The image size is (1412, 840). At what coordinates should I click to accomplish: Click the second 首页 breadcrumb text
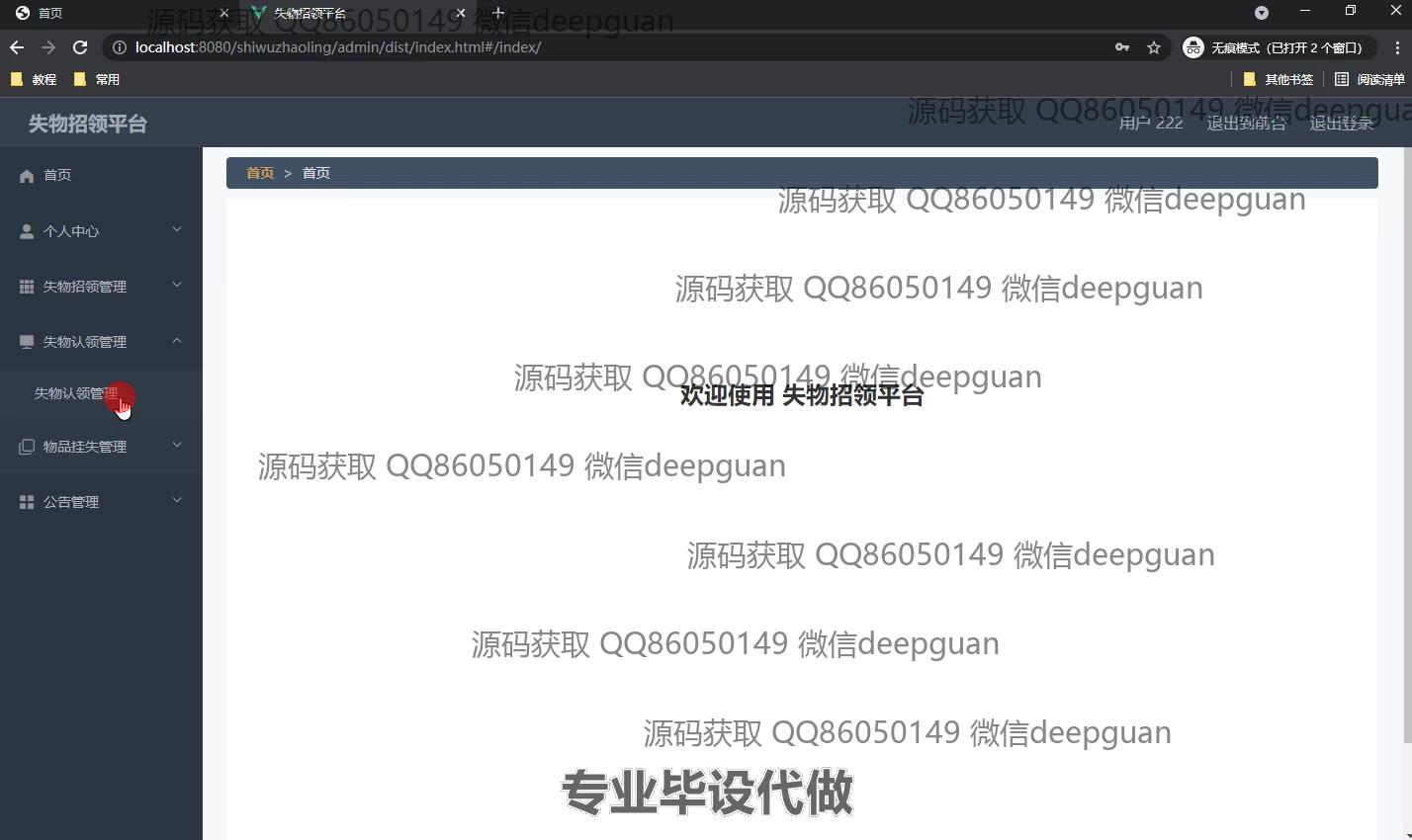point(316,173)
